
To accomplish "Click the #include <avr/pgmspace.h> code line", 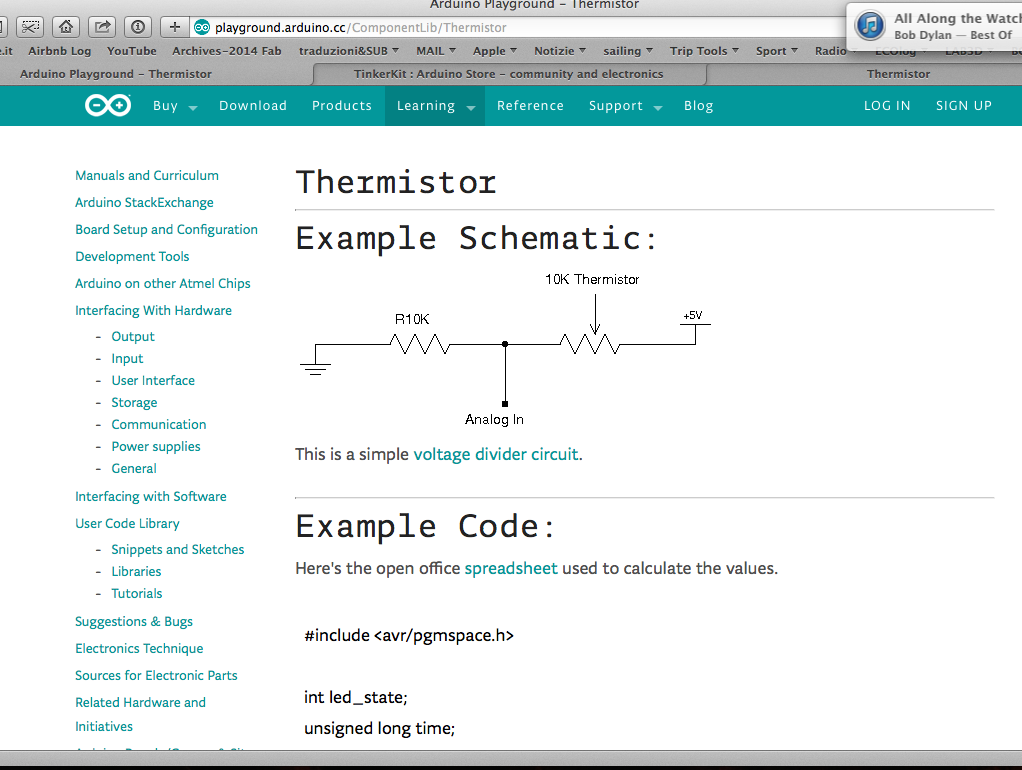I will coord(409,635).
